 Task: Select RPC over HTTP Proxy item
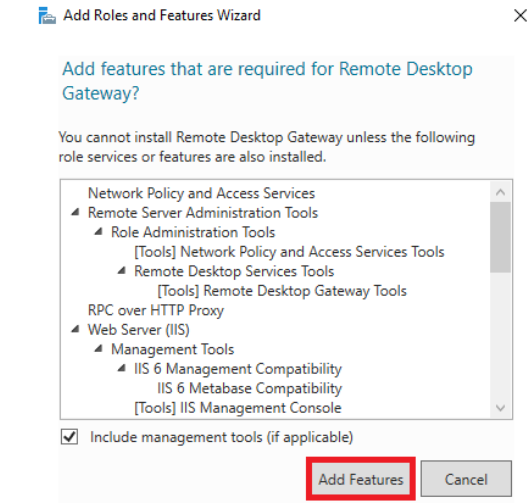tap(156, 310)
